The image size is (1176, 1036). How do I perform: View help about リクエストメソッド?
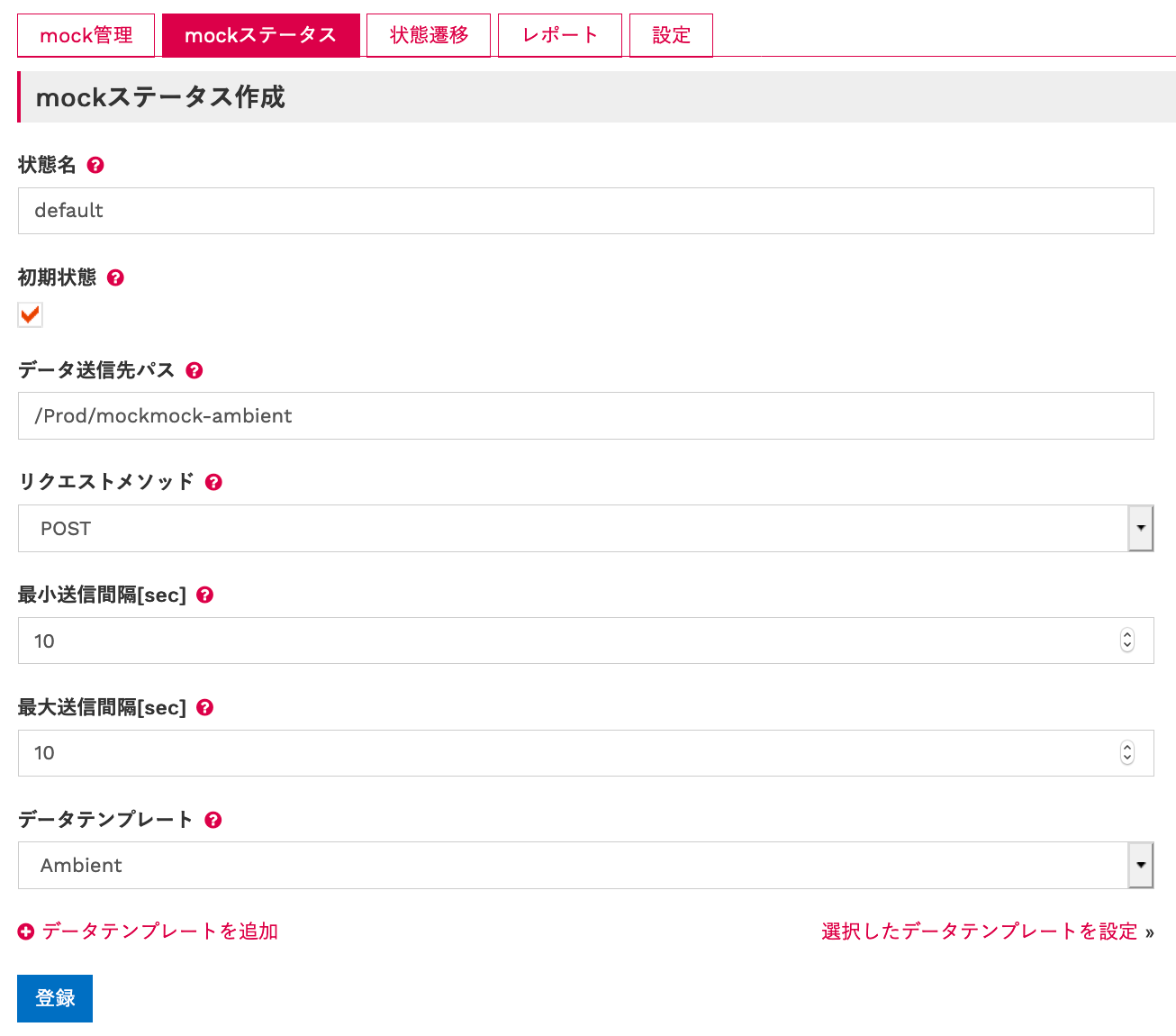click(213, 482)
